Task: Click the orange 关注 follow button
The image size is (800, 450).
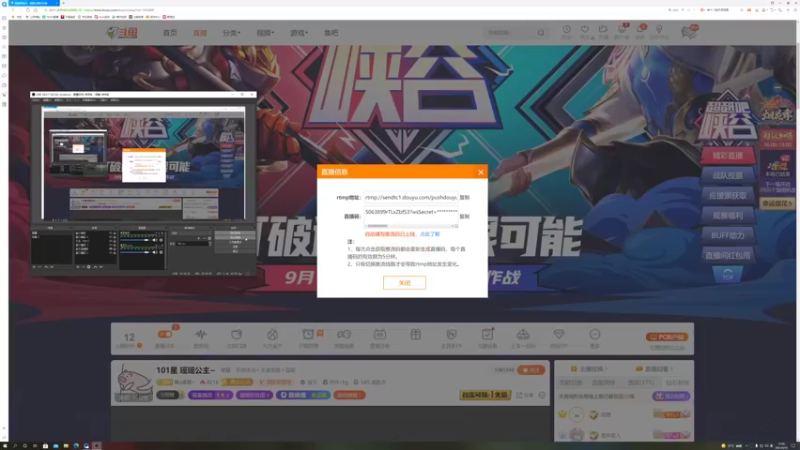Action: click(531, 370)
